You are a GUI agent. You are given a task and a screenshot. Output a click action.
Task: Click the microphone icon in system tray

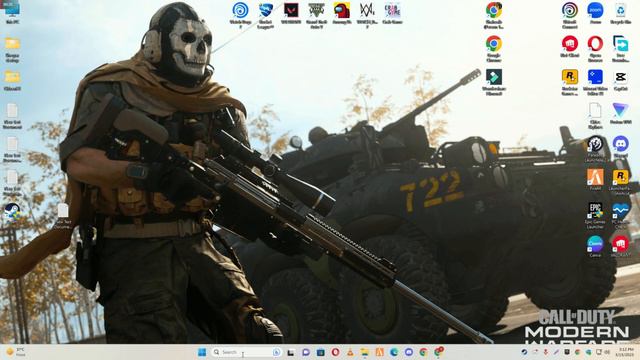click(x=546, y=352)
